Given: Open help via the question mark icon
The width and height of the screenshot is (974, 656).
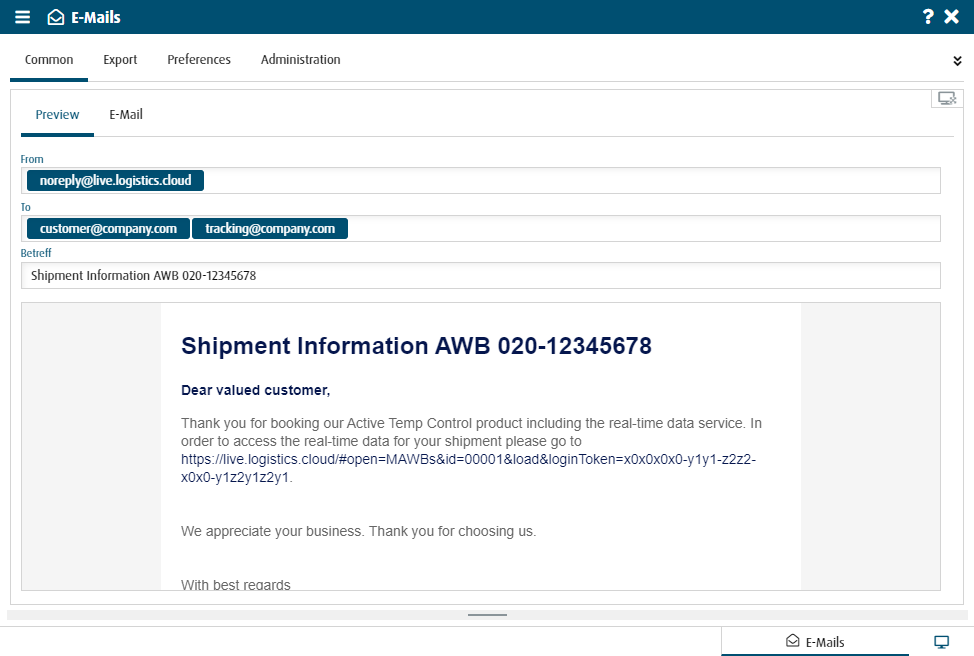Looking at the screenshot, I should 928,17.
